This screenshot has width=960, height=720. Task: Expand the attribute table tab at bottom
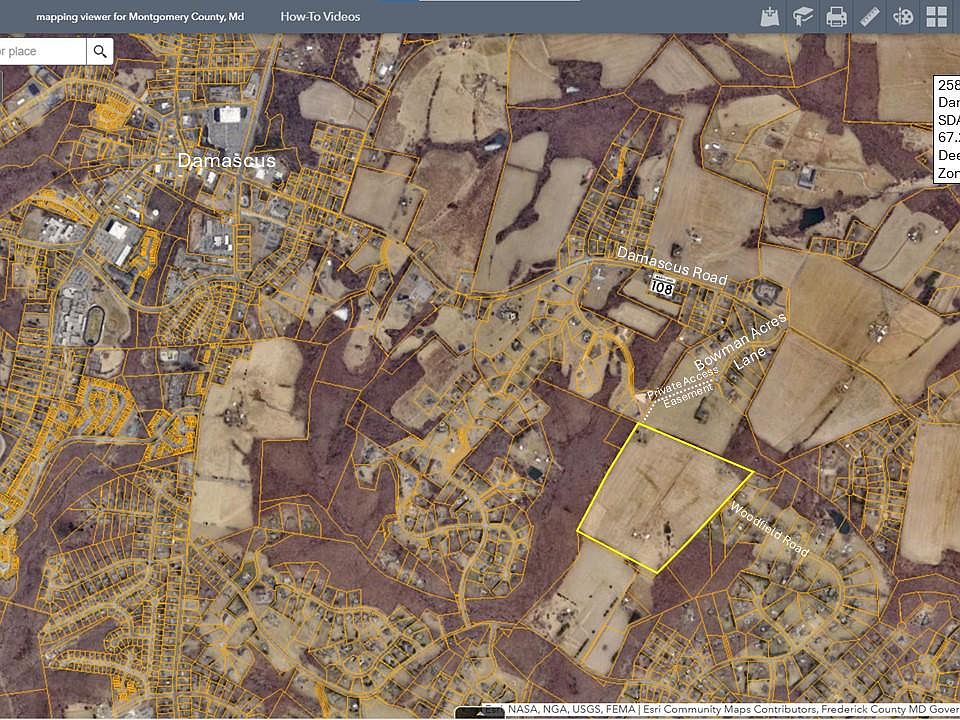pyautogui.click(x=480, y=713)
